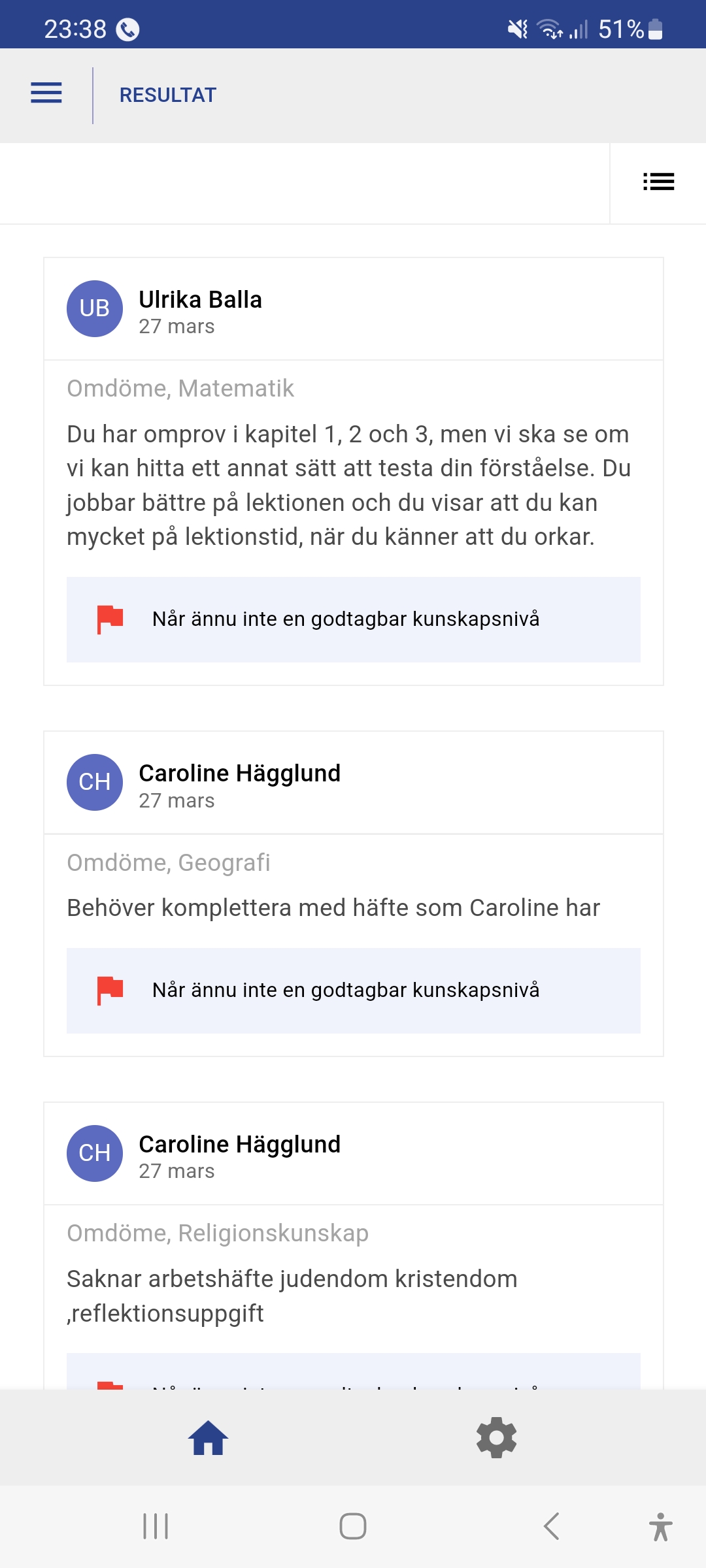706x1568 pixels.
Task: Open the list filter icon
Action: coord(658,182)
